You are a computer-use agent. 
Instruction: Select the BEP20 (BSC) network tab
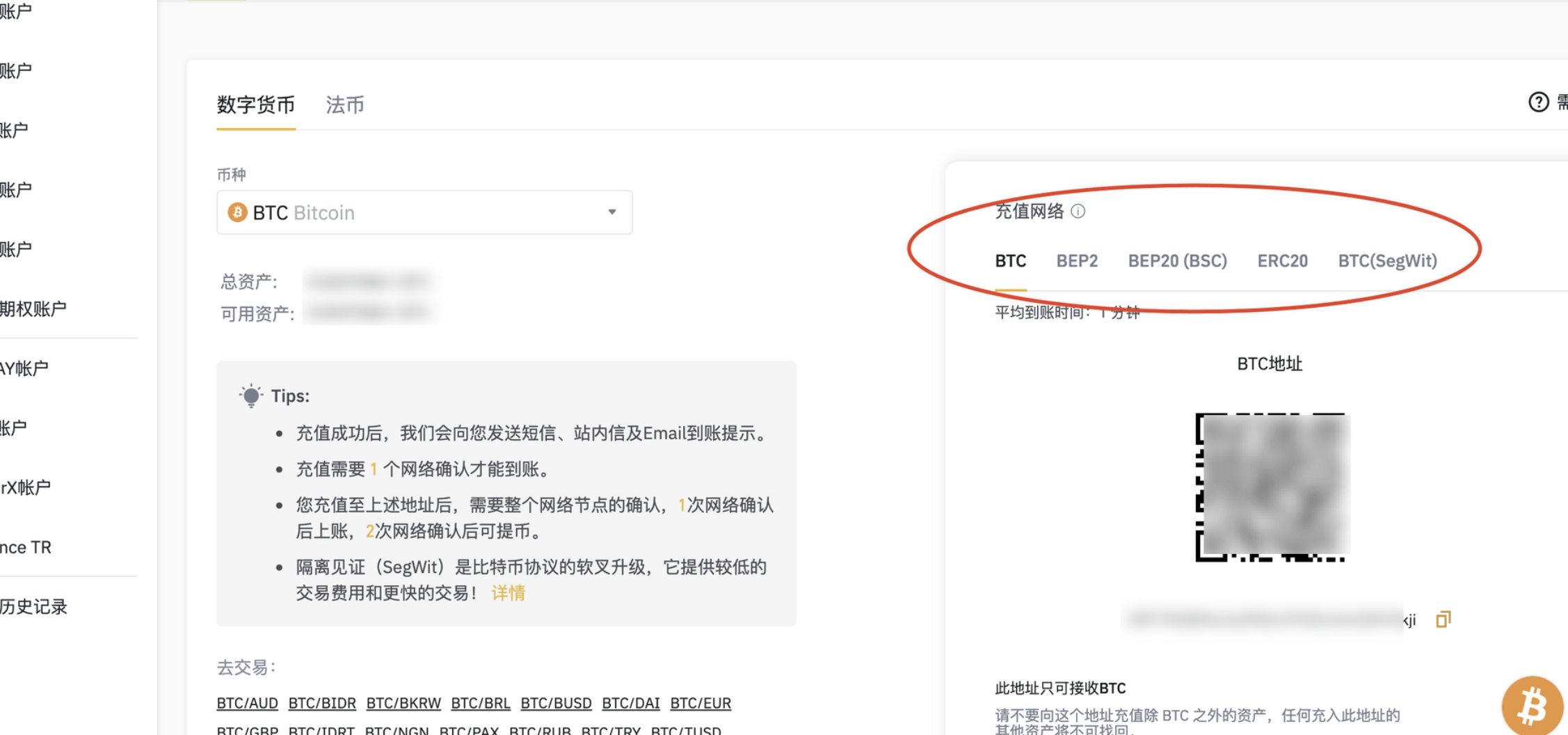[x=1177, y=261]
